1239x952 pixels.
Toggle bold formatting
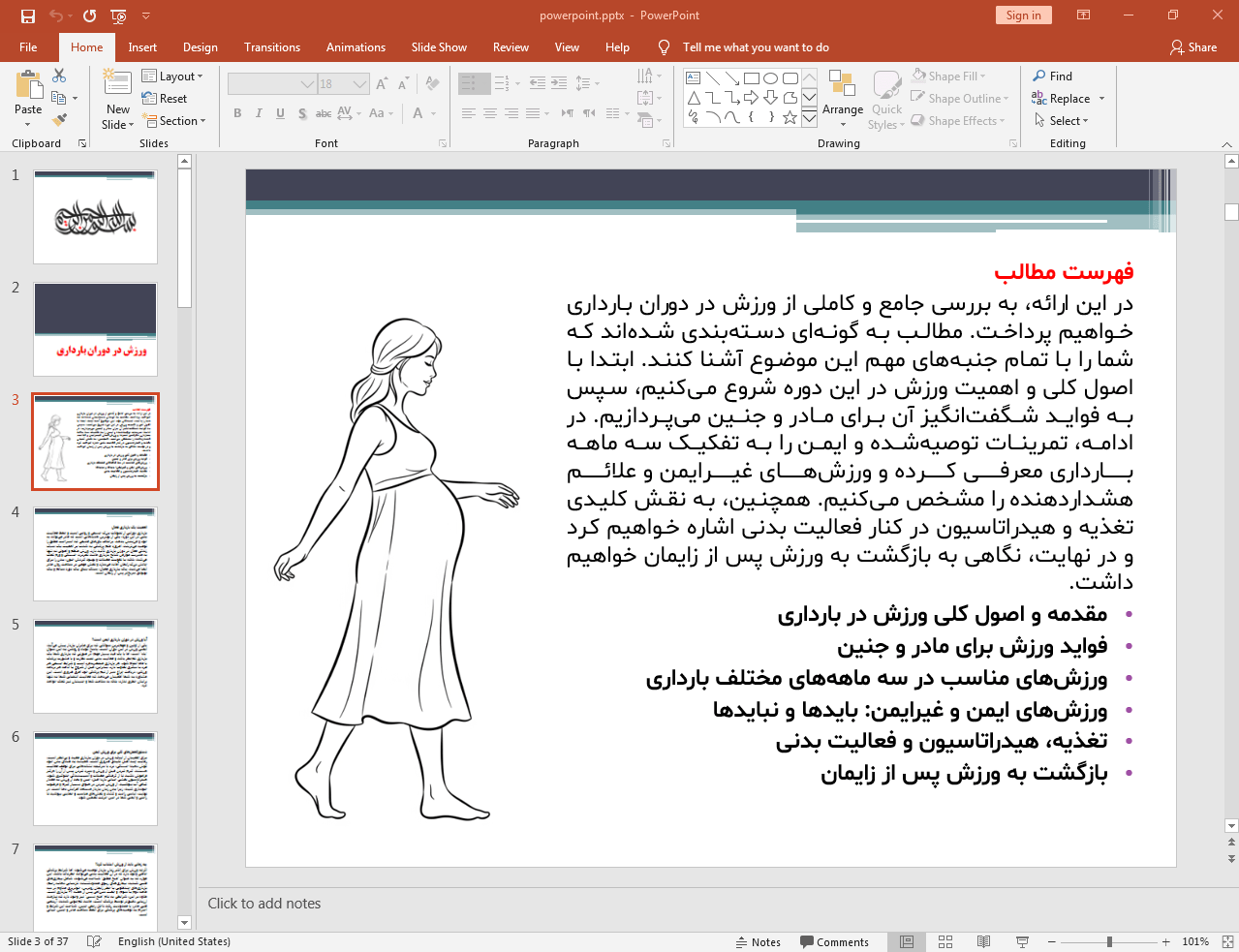236,113
